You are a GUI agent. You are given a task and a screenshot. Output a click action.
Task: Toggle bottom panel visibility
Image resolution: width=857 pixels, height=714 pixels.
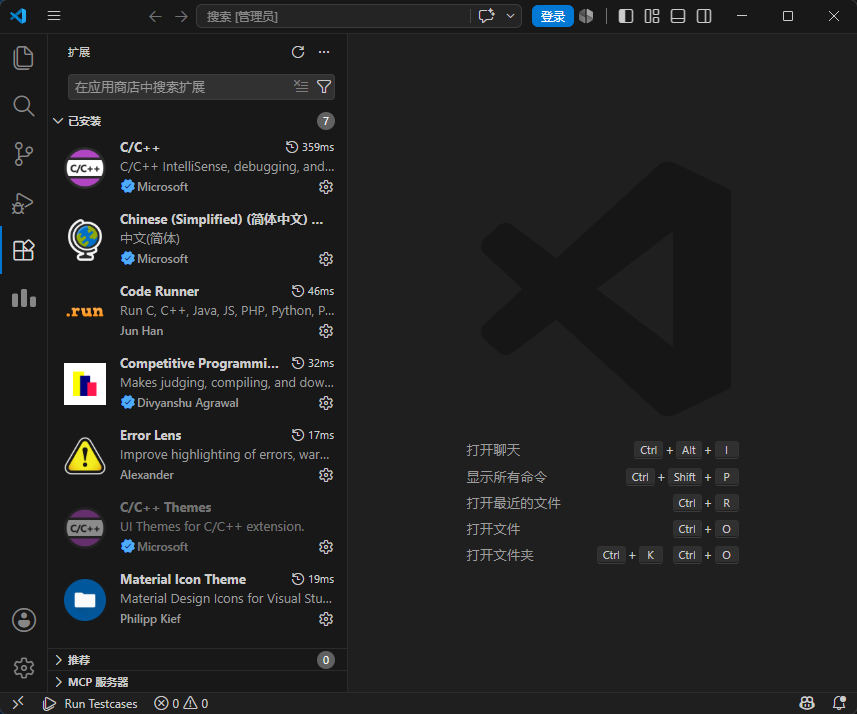(x=678, y=16)
